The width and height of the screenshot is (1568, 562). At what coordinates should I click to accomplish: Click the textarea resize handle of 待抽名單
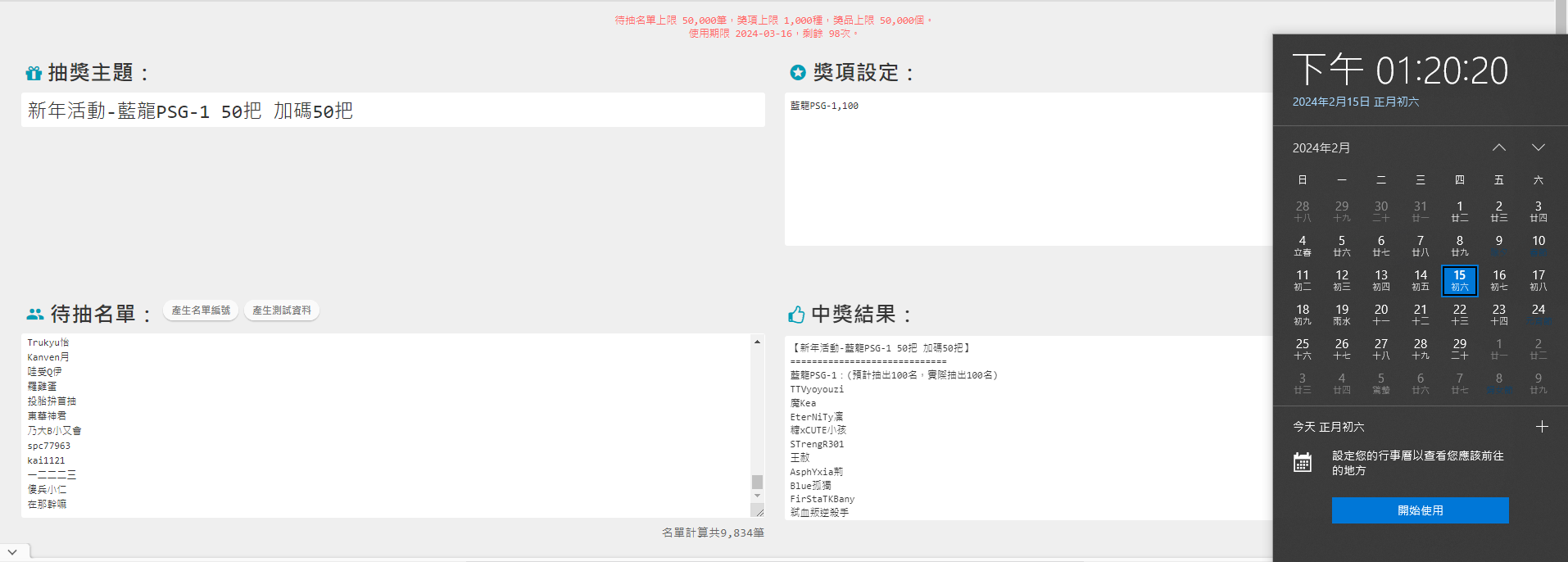click(x=759, y=511)
